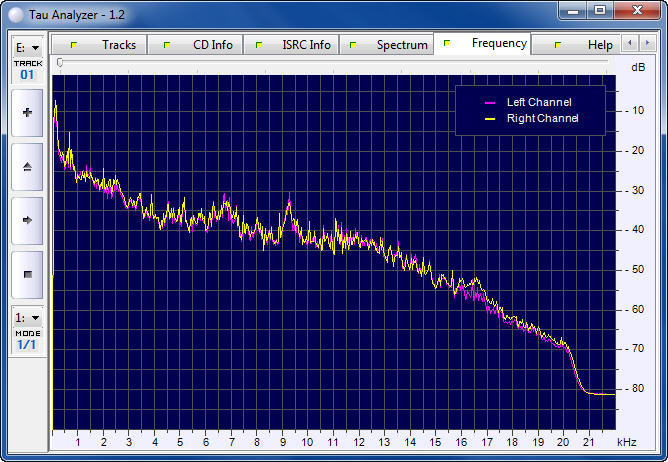Show the Spectrum tab

[x=390, y=45]
